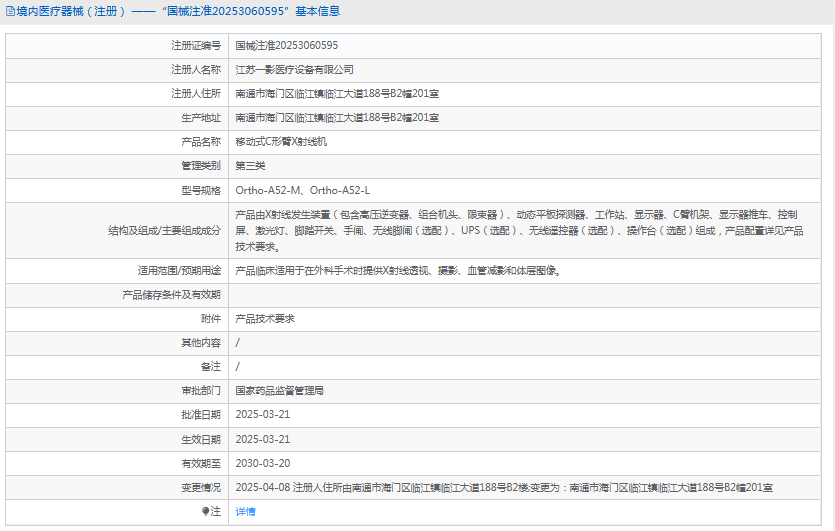
Task: Click the 注册人名称 row label
Action: (x=195, y=70)
